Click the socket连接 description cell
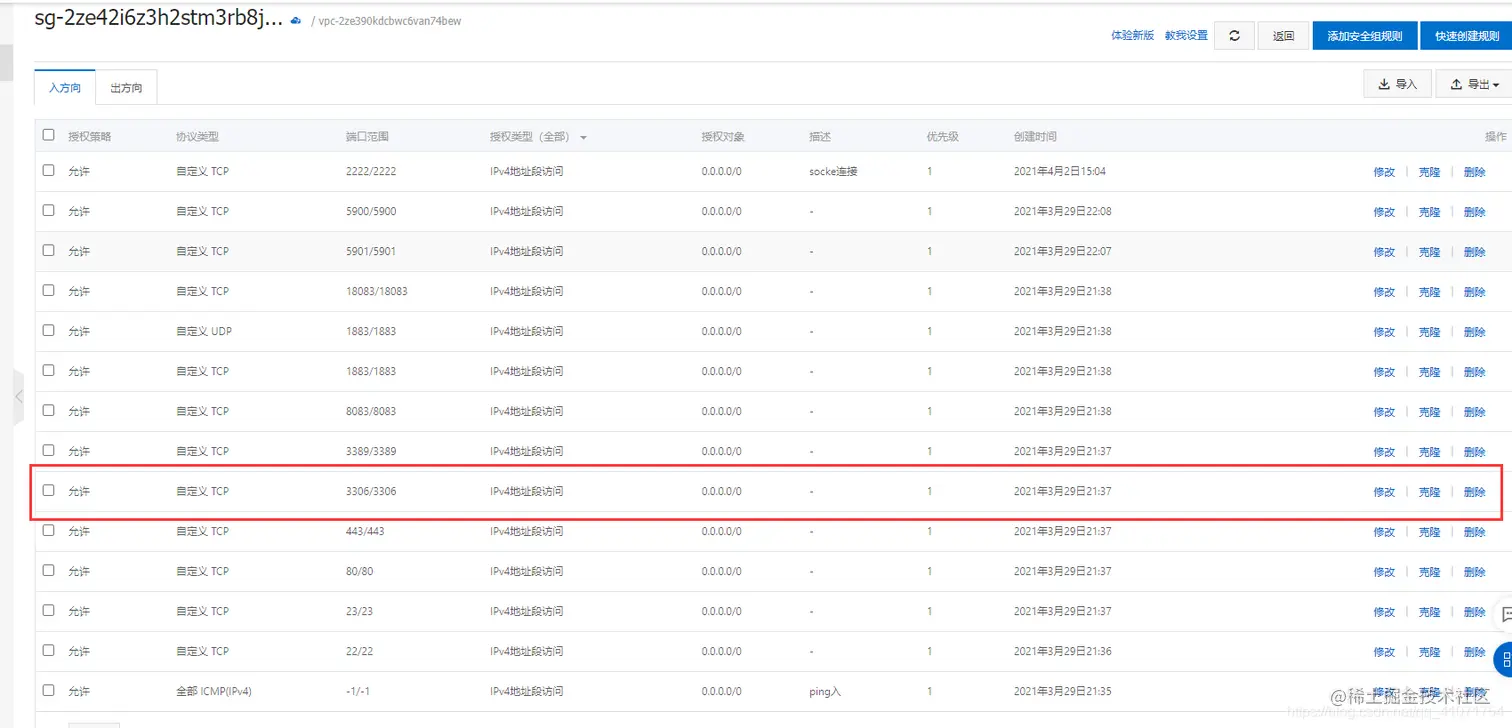 coord(834,171)
